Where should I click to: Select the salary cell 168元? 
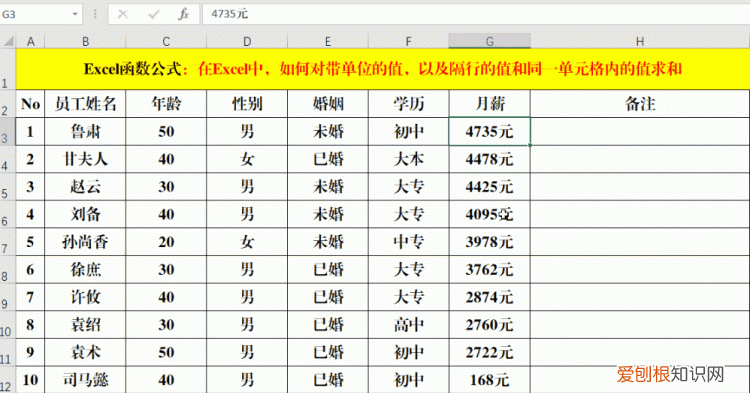click(489, 380)
